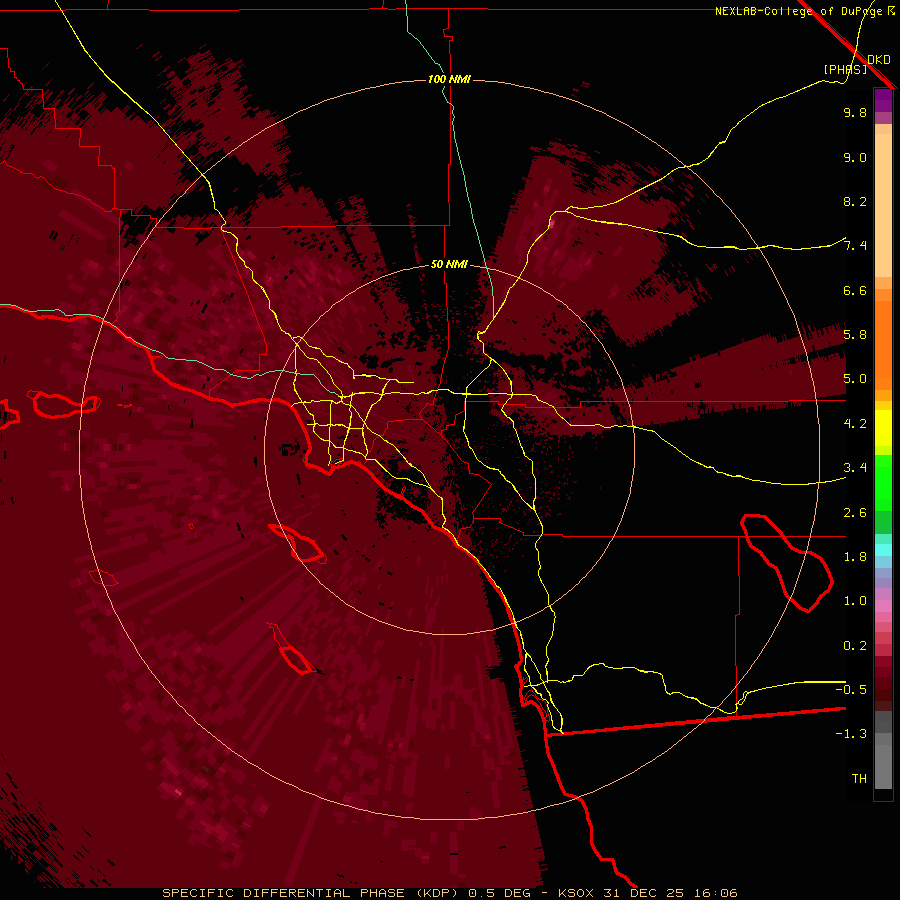The width and height of the screenshot is (900, 900).
Task: Click the 9.0 scale value
Action: [855, 157]
